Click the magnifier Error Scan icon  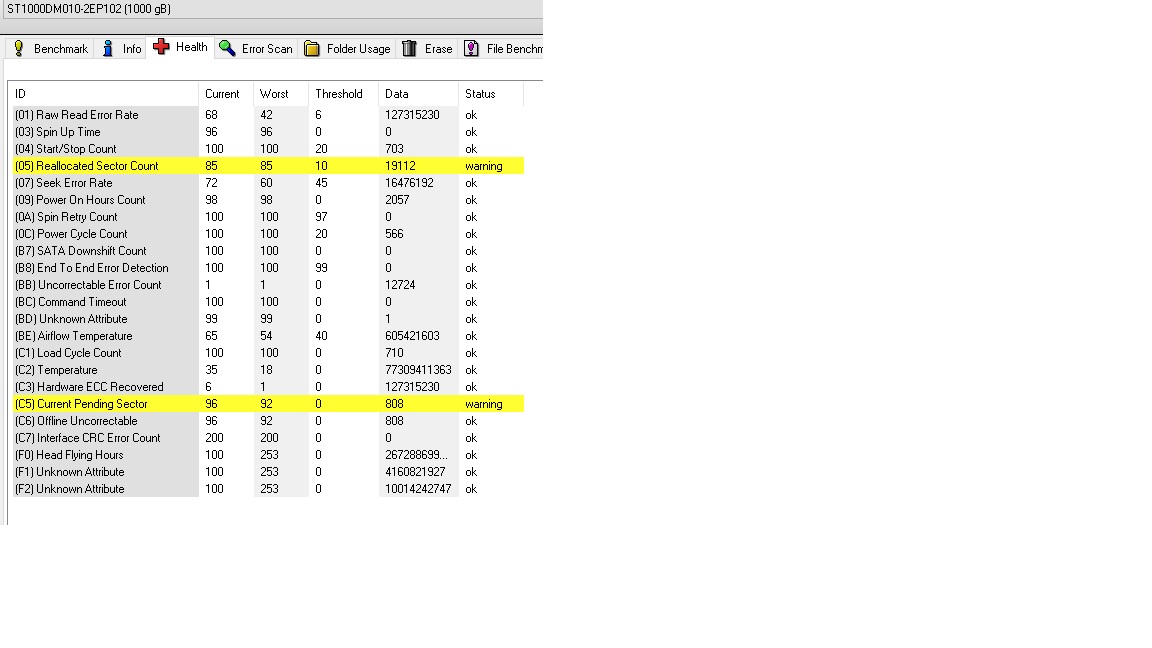pos(228,48)
